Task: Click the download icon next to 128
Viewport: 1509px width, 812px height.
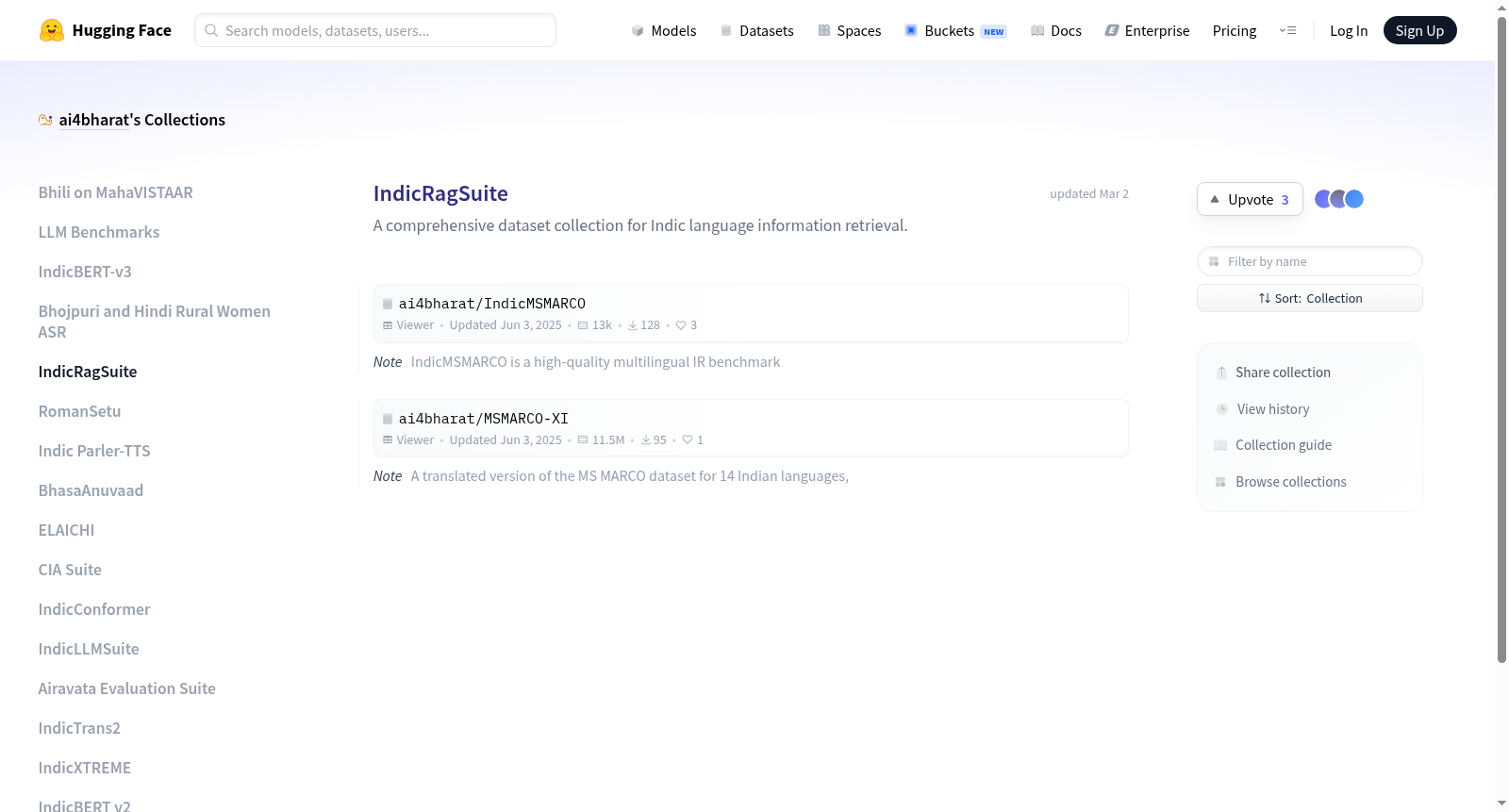Action: click(x=633, y=325)
